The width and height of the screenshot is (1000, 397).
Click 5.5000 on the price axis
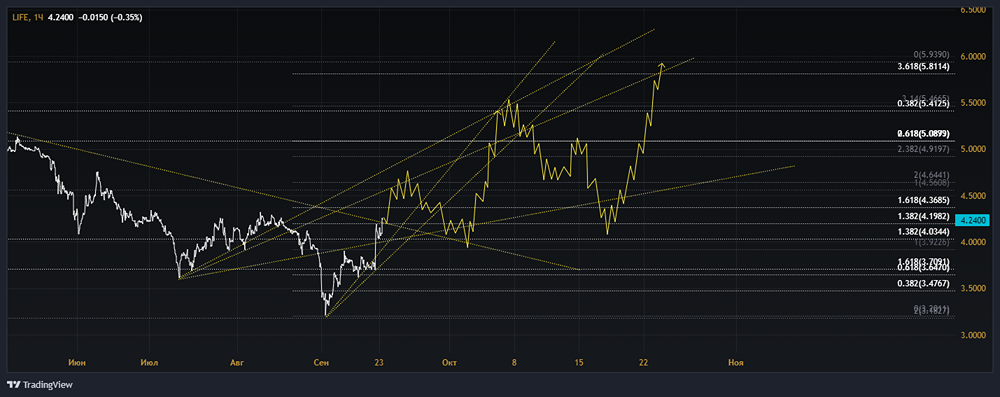pos(973,103)
